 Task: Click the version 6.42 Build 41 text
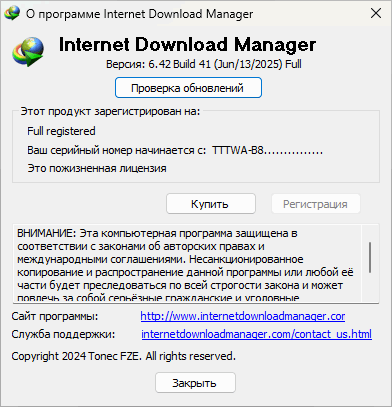(204, 64)
